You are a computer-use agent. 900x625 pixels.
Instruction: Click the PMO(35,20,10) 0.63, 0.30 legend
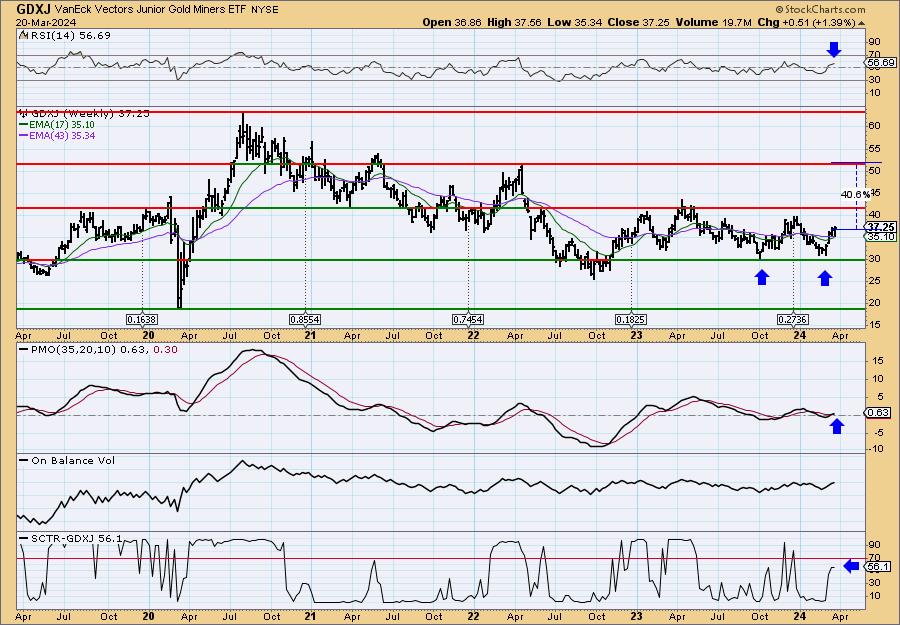click(98, 350)
